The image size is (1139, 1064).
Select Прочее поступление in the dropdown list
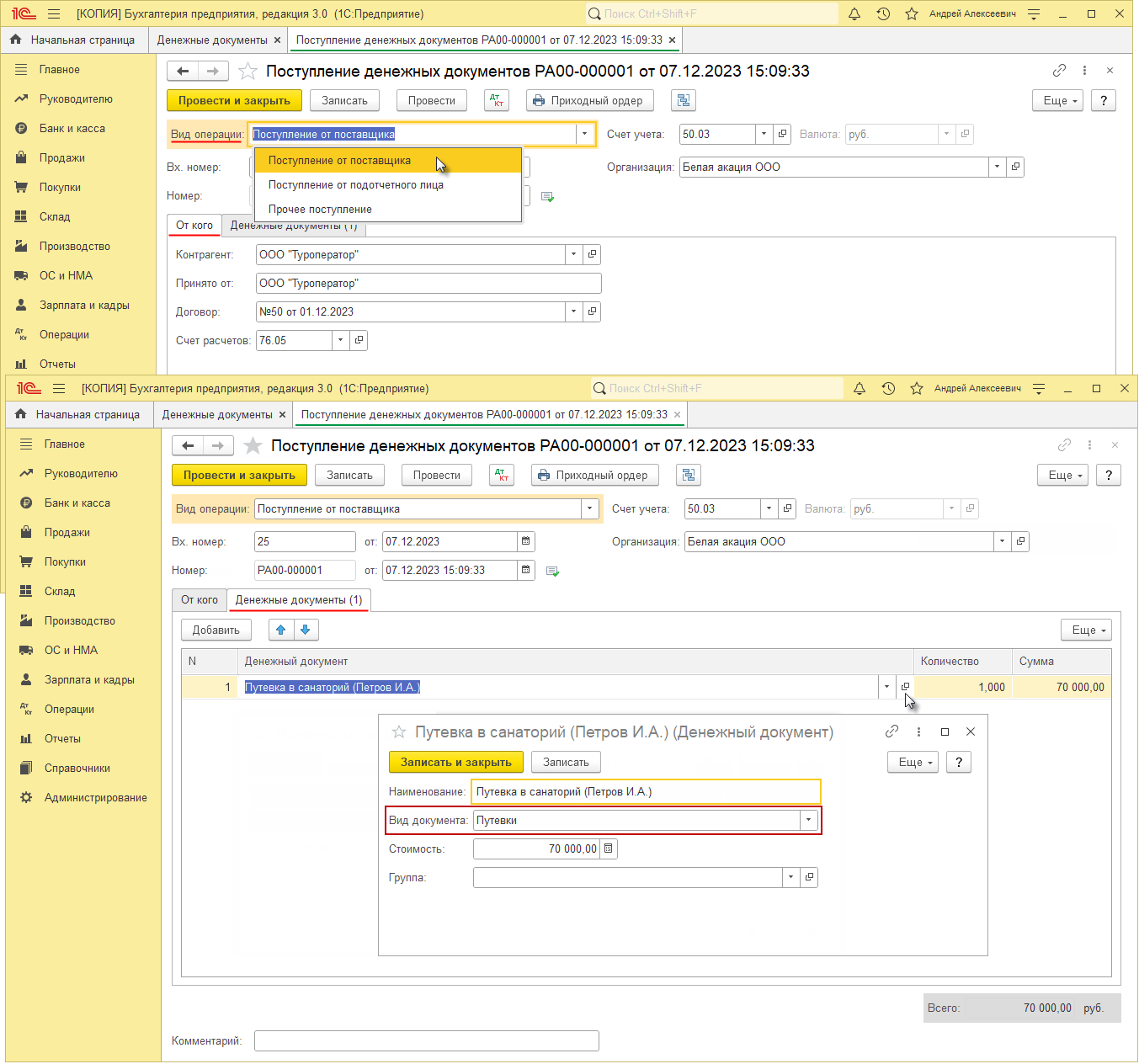(388, 209)
